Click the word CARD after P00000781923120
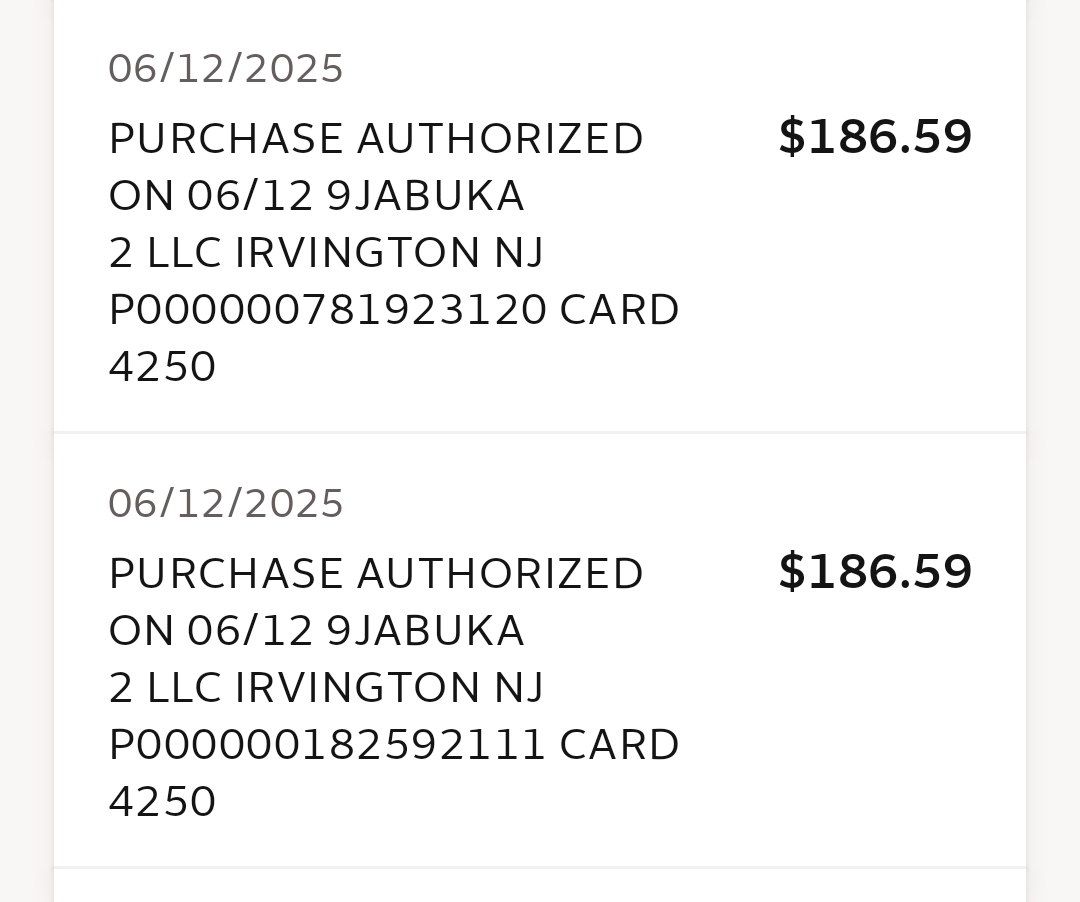1080x902 pixels. (x=619, y=311)
